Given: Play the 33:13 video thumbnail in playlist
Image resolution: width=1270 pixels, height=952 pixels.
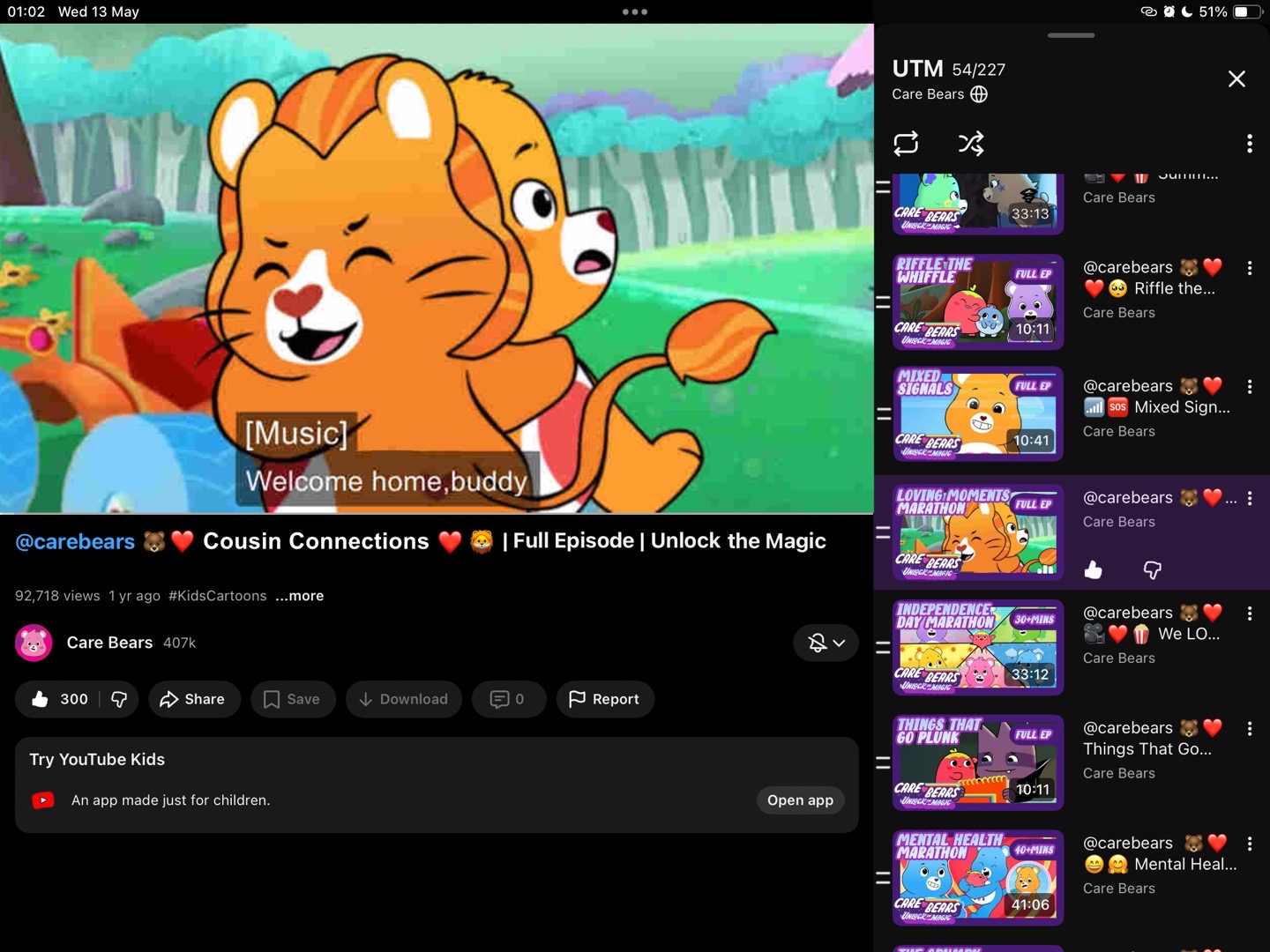Looking at the screenshot, I should [x=978, y=205].
